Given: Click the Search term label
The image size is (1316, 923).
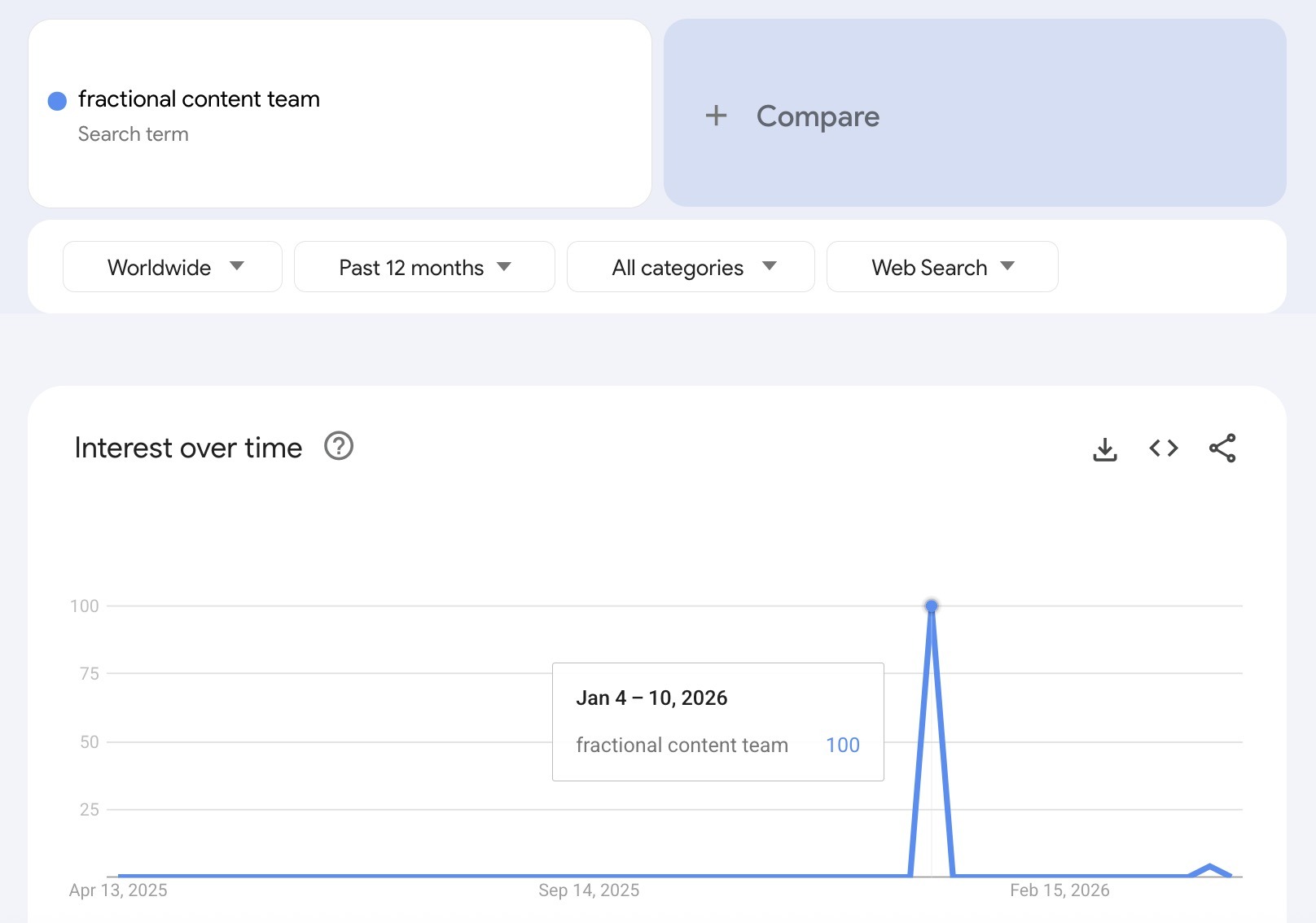Looking at the screenshot, I should pyautogui.click(x=133, y=133).
